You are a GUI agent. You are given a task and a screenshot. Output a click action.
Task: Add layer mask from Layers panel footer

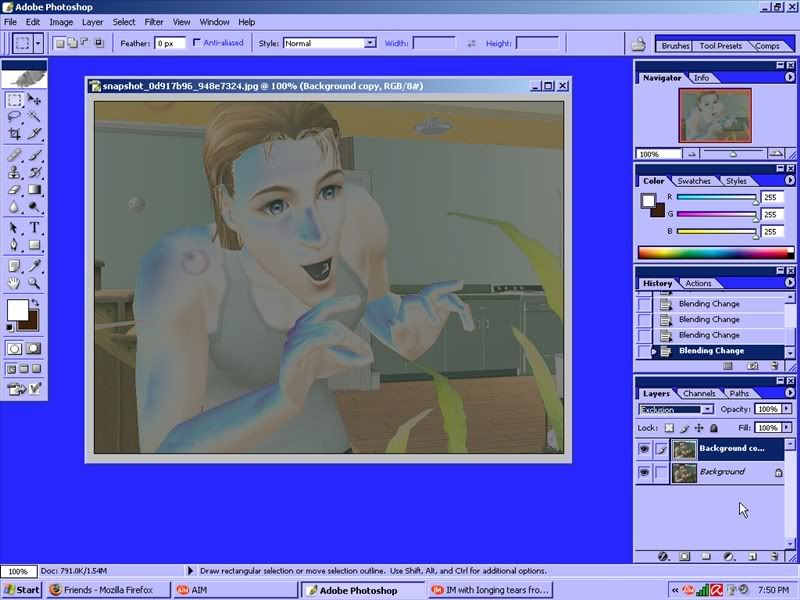pyautogui.click(x=685, y=557)
